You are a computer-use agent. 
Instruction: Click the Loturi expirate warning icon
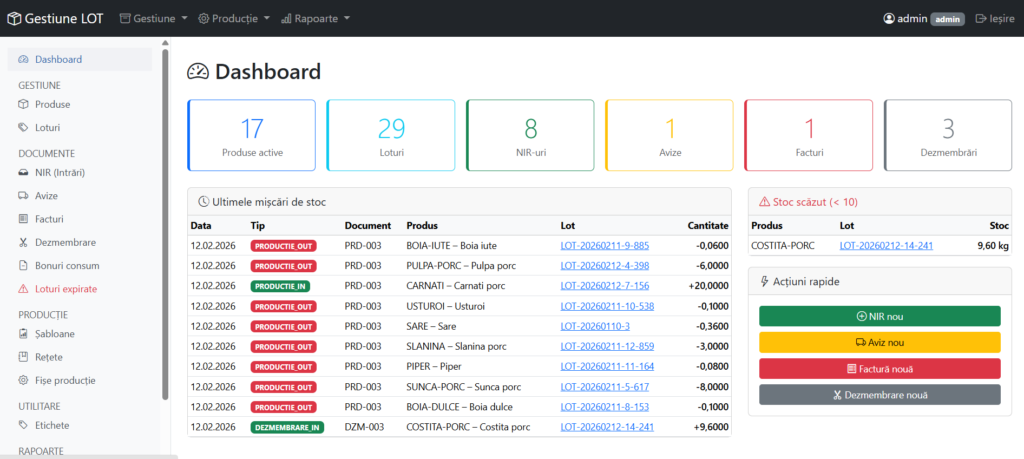[x=25, y=289]
